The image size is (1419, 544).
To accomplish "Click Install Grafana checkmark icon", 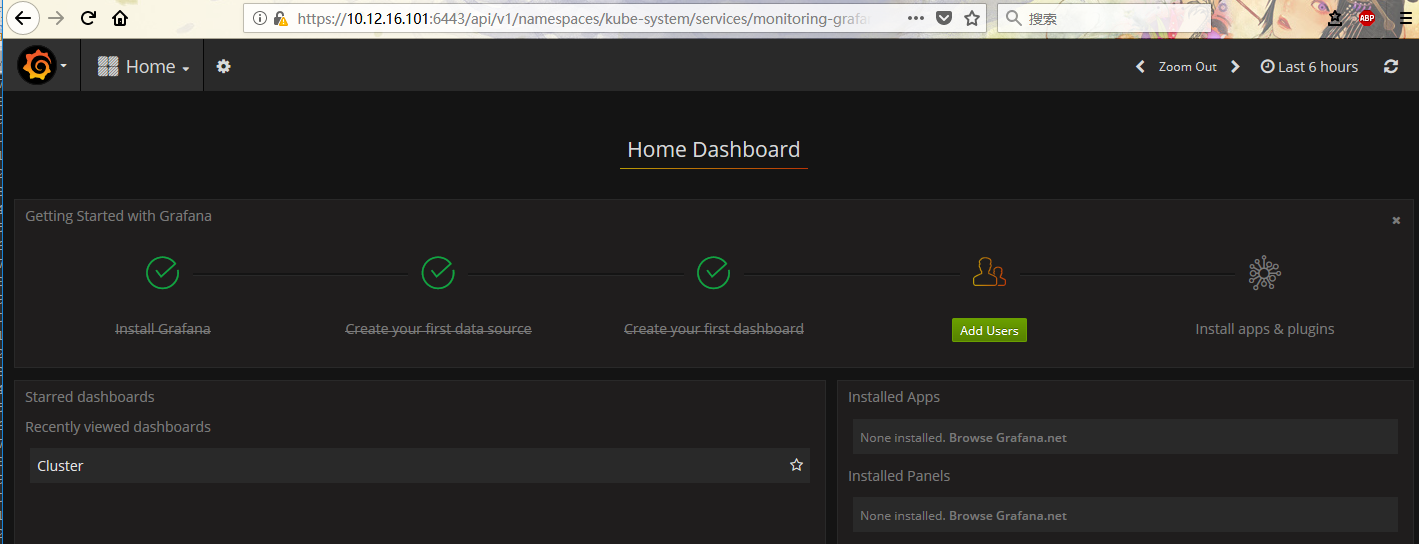I will (x=162, y=272).
